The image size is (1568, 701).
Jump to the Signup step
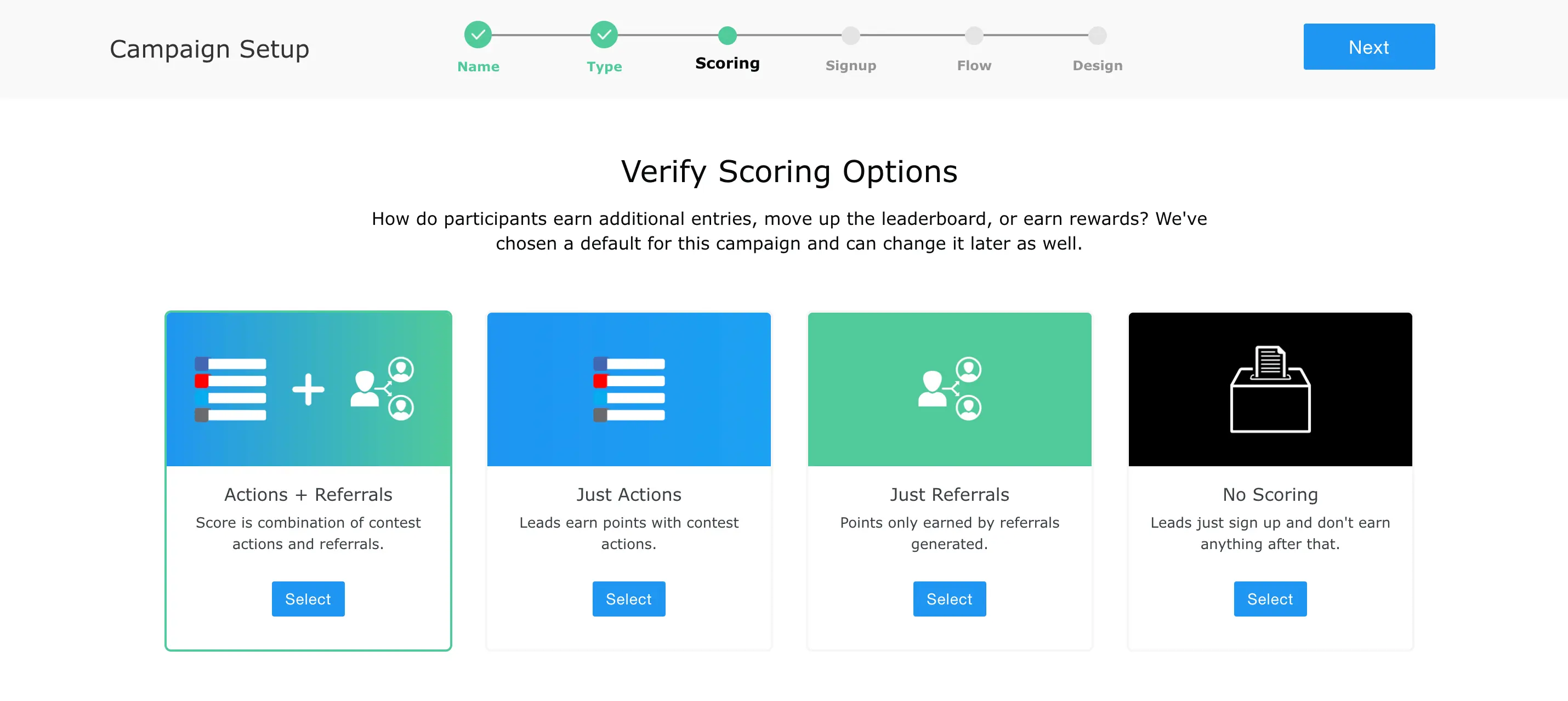[x=850, y=36]
